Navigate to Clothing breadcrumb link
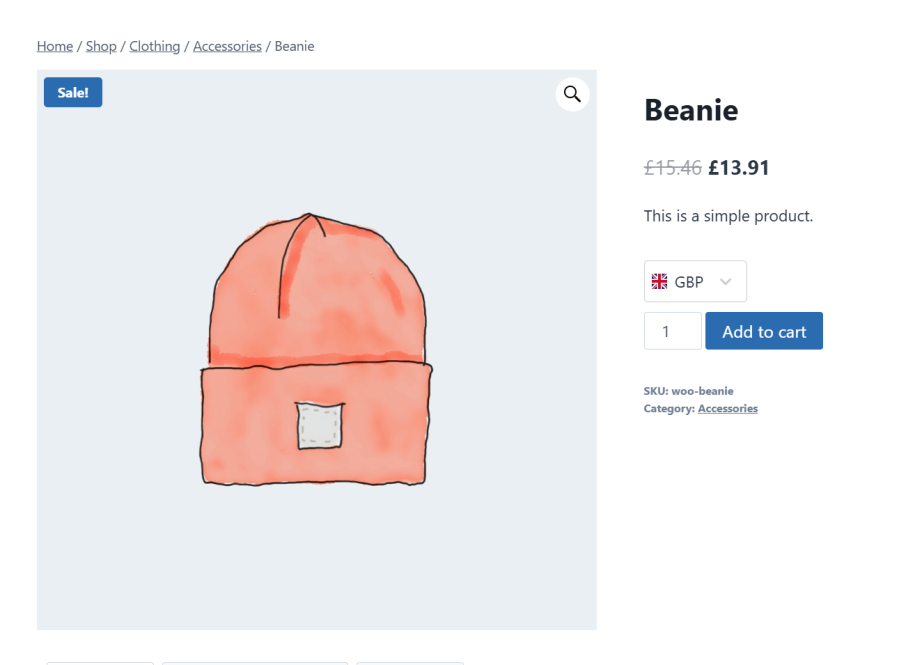Screen dimensions: 899x665 click(155, 46)
